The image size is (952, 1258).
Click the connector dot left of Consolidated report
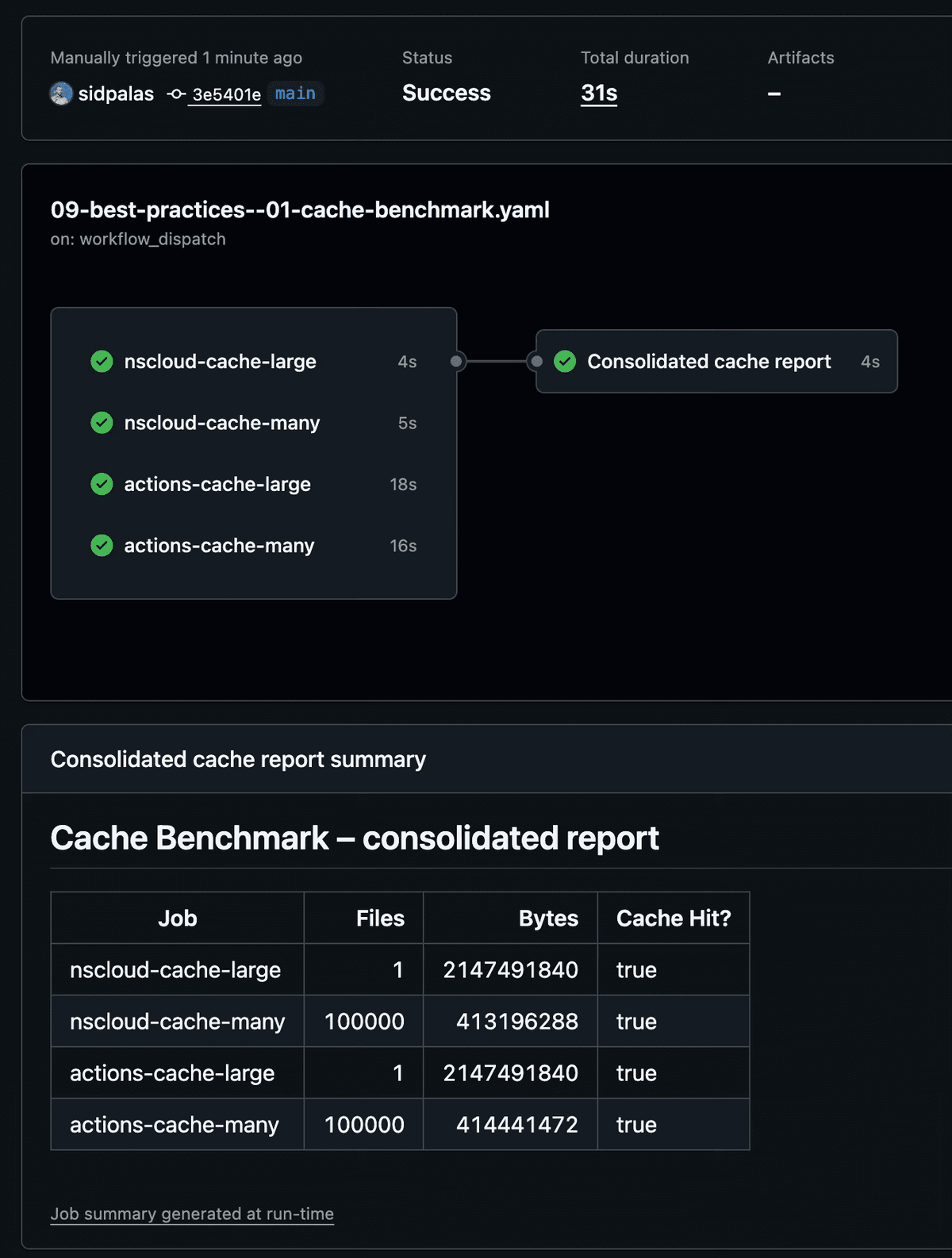pos(537,362)
